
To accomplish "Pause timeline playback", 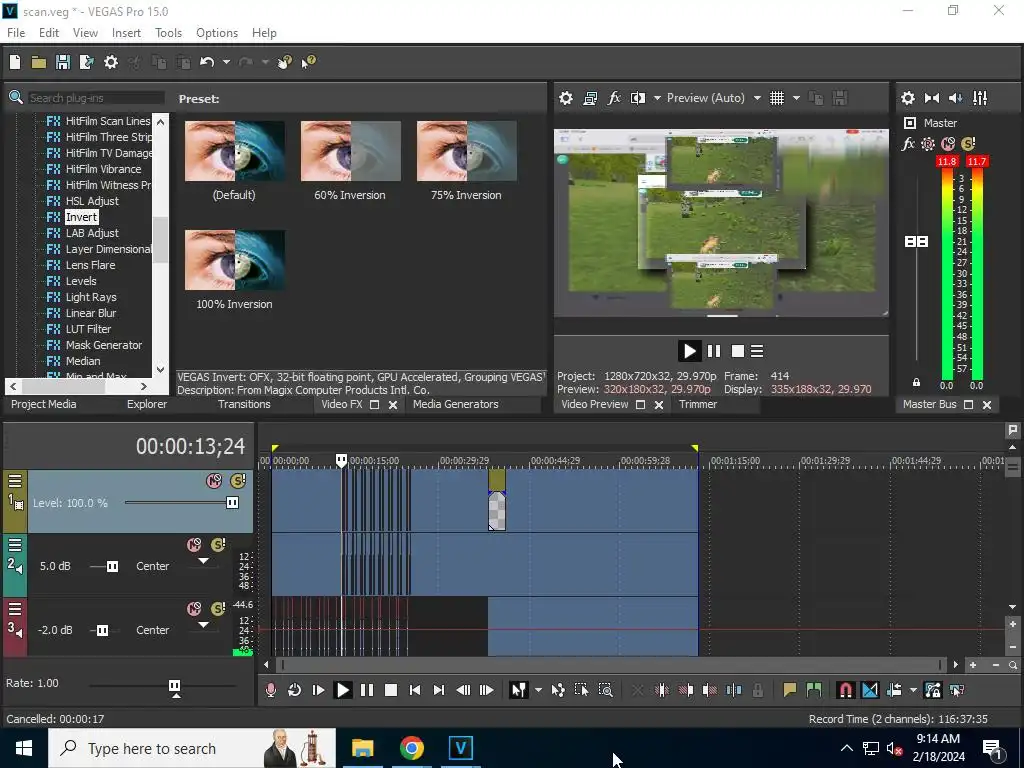I will (366, 690).
